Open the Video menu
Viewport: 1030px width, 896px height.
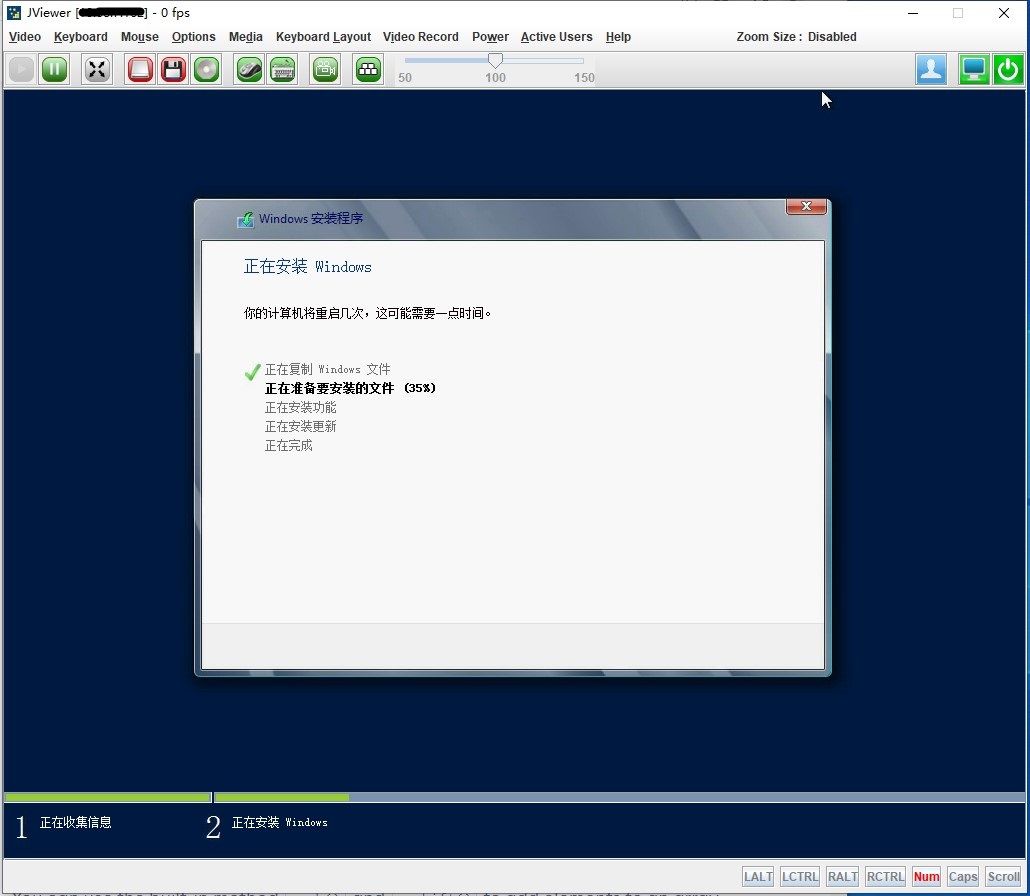(25, 37)
